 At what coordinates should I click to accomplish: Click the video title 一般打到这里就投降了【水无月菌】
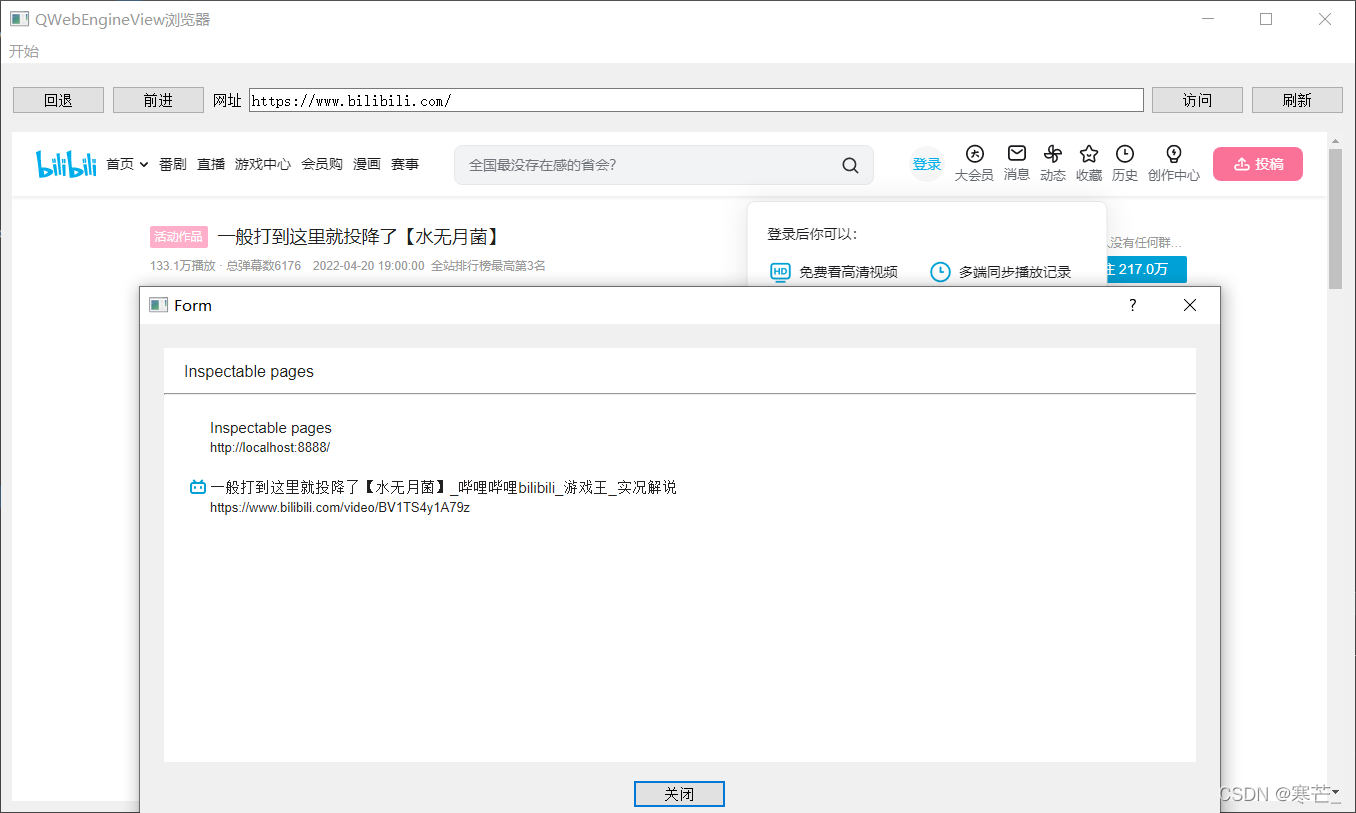358,236
